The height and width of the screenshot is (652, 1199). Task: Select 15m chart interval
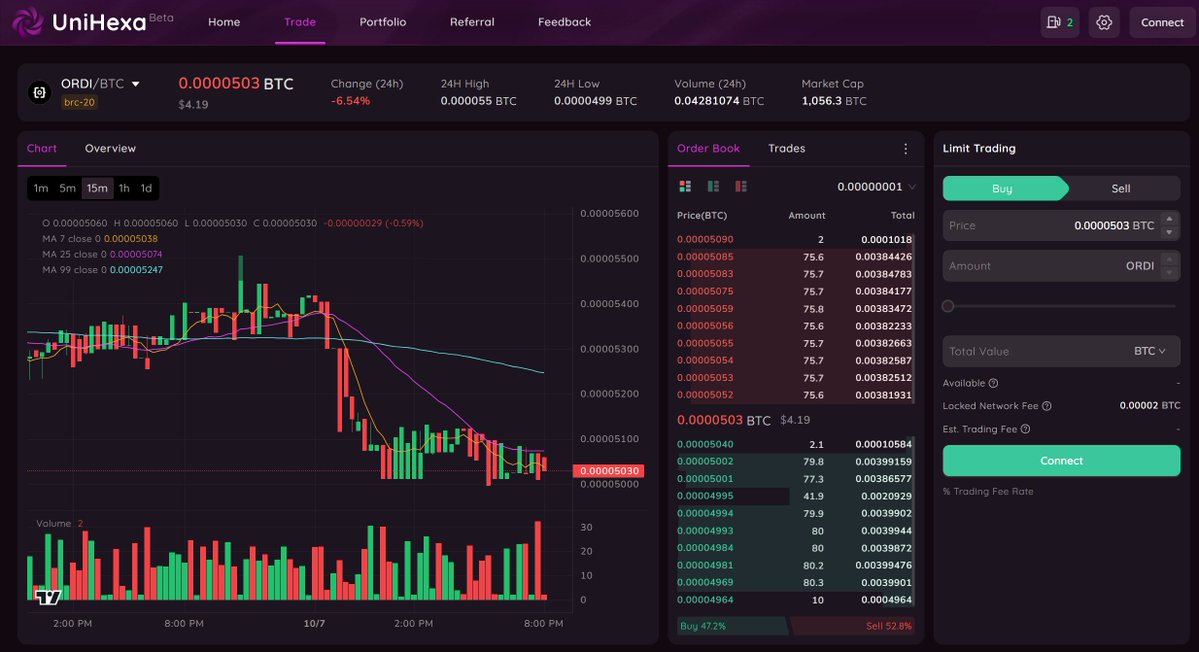click(97, 188)
